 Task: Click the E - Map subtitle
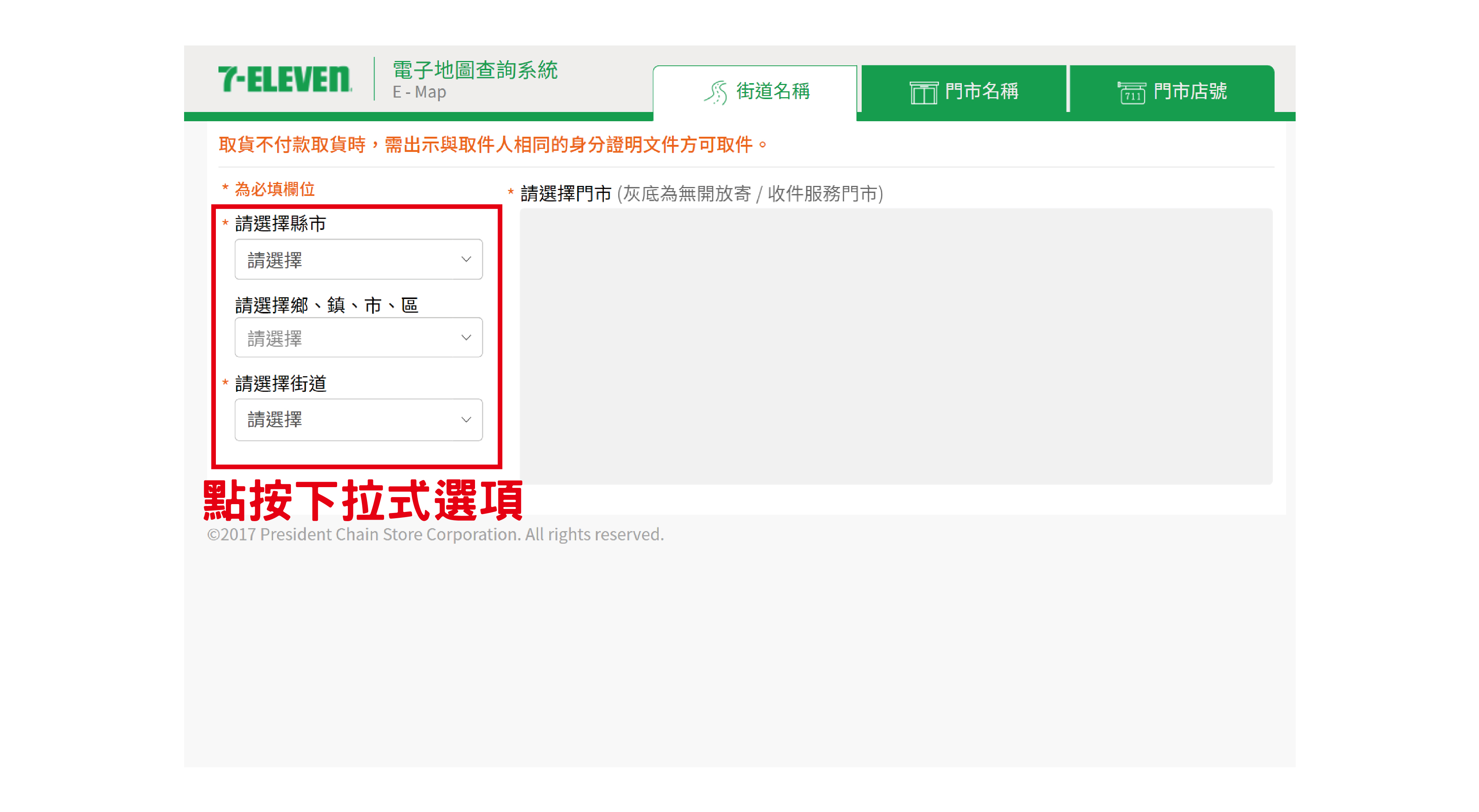[419, 92]
